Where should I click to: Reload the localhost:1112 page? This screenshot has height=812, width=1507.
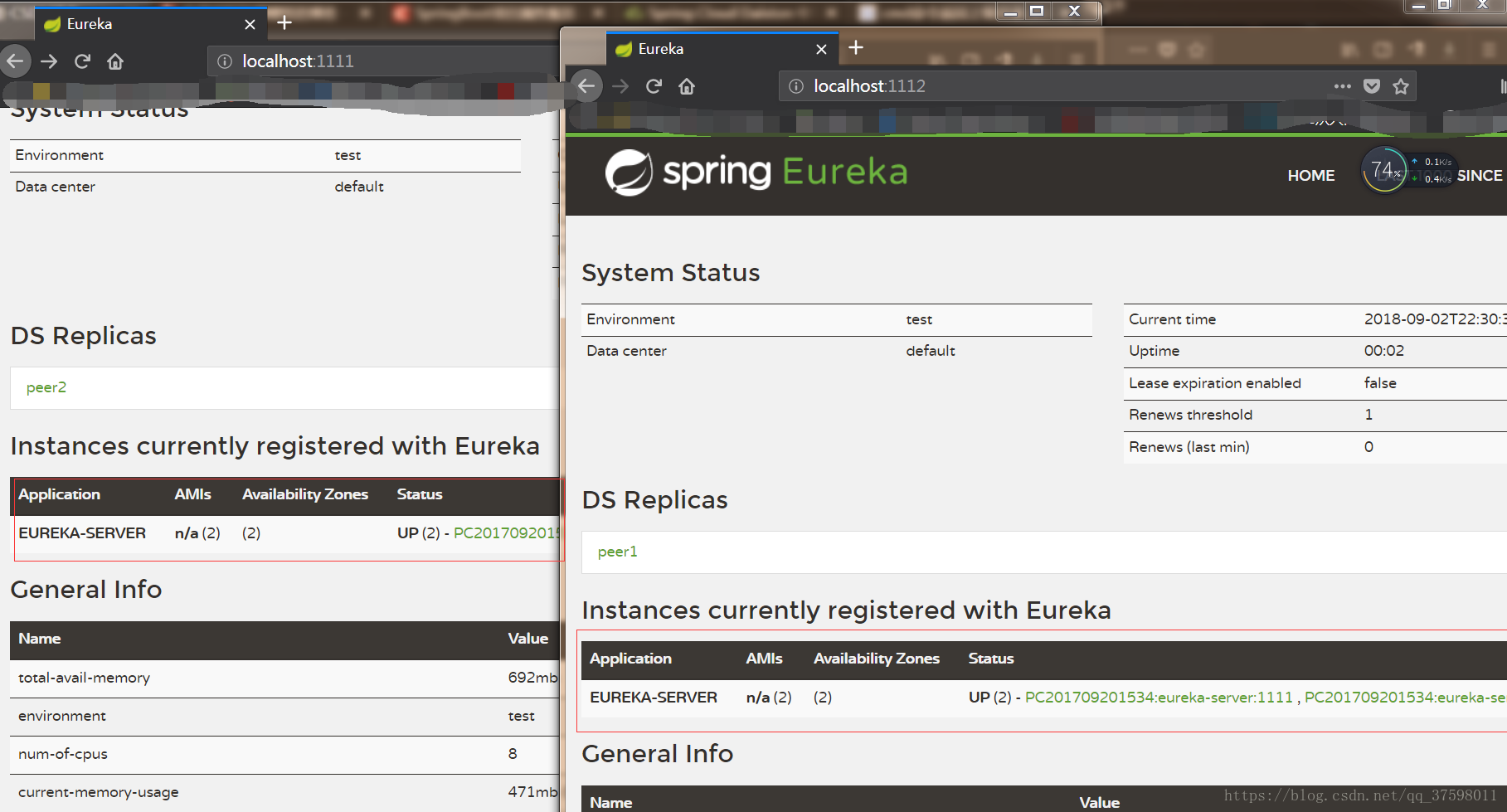point(654,86)
